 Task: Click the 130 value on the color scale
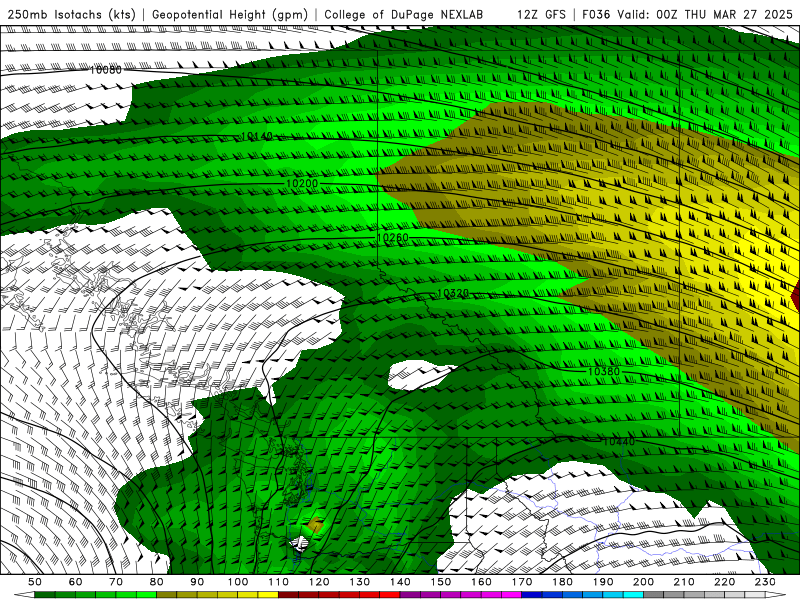tap(360, 582)
